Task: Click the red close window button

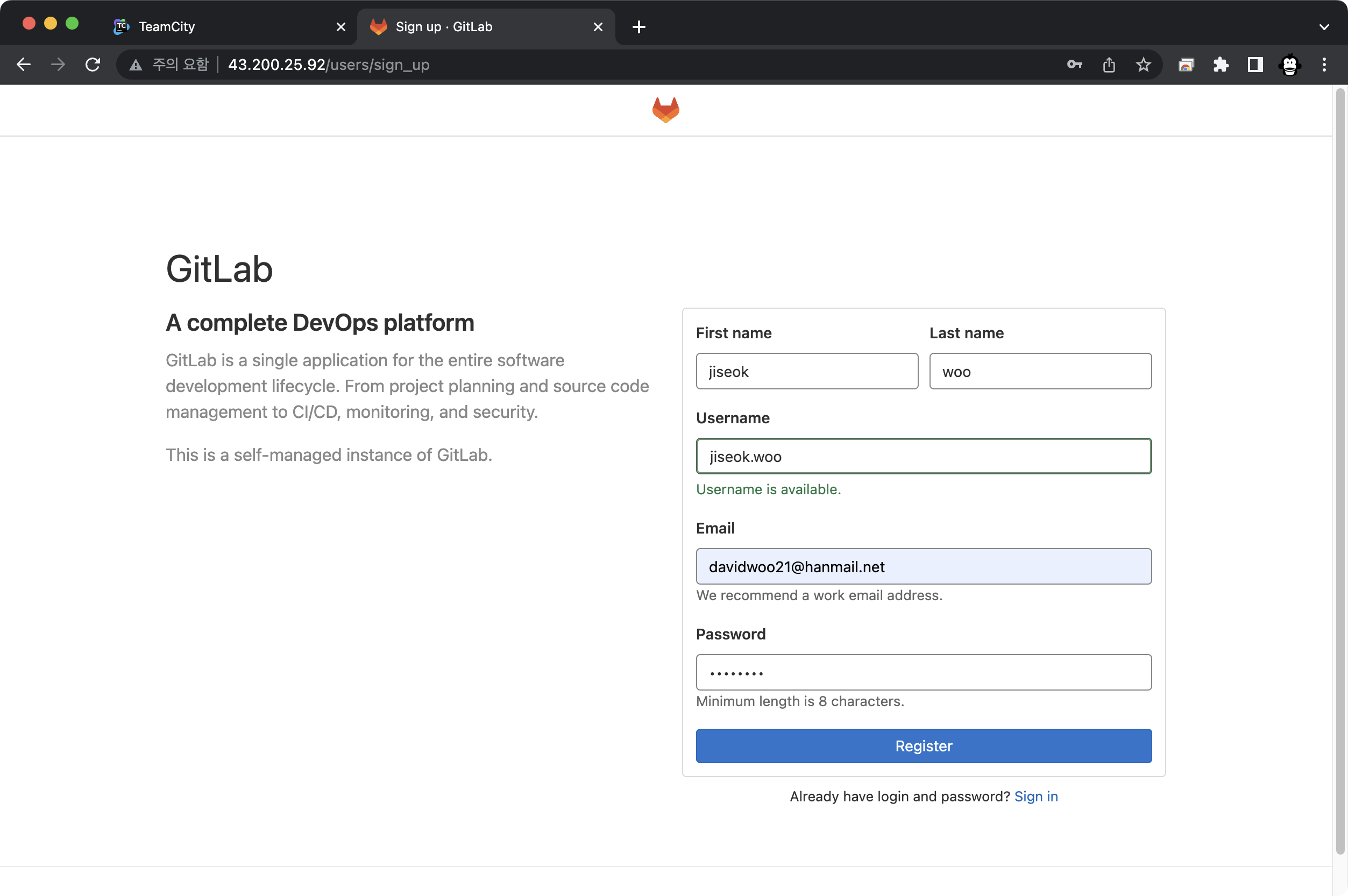Action: pyautogui.click(x=29, y=24)
